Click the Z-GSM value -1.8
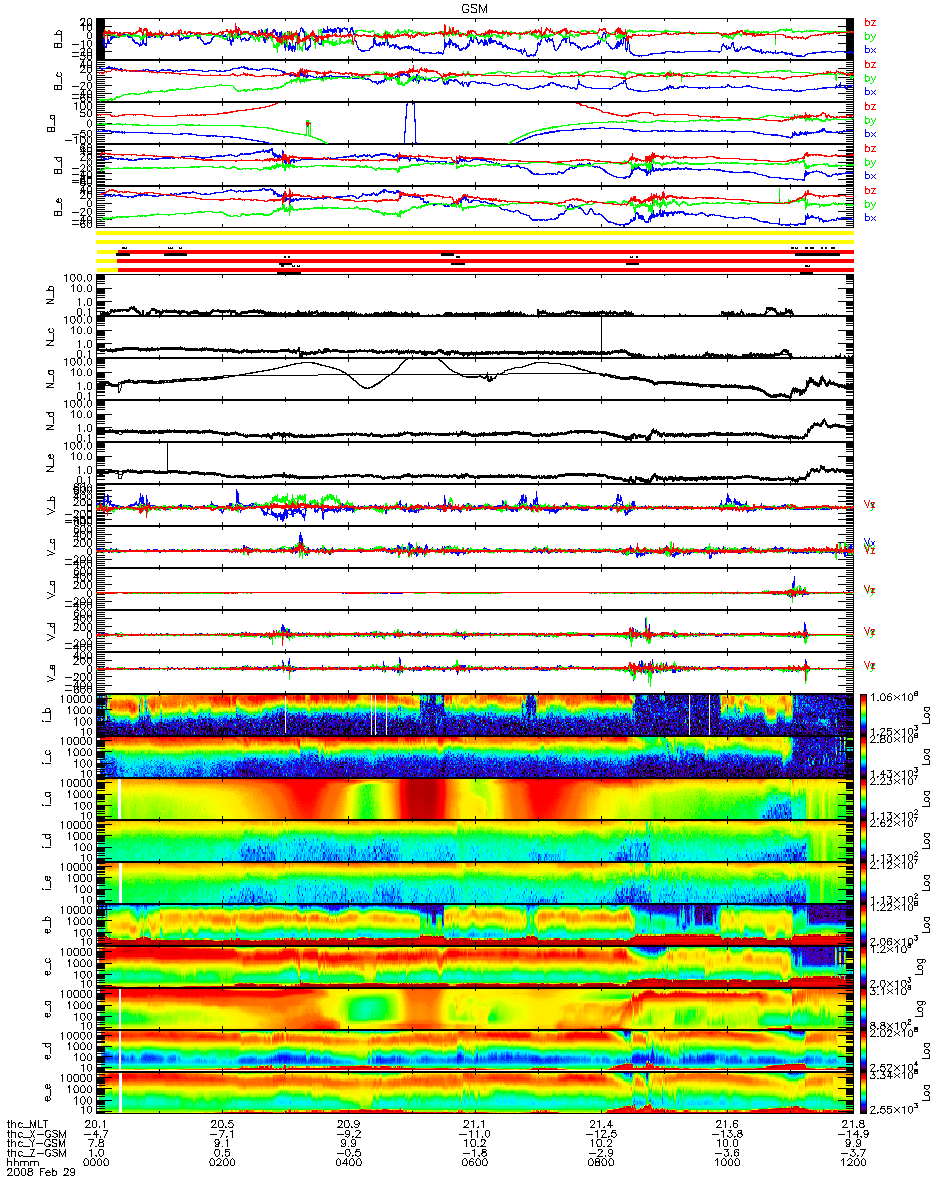Screen dimensions: 930x1200 click(475, 1154)
